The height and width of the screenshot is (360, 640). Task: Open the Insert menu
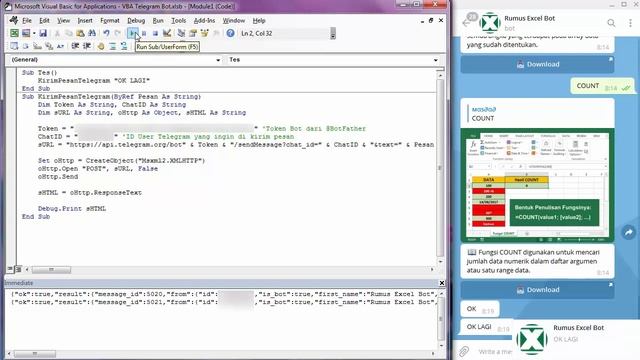point(85,20)
